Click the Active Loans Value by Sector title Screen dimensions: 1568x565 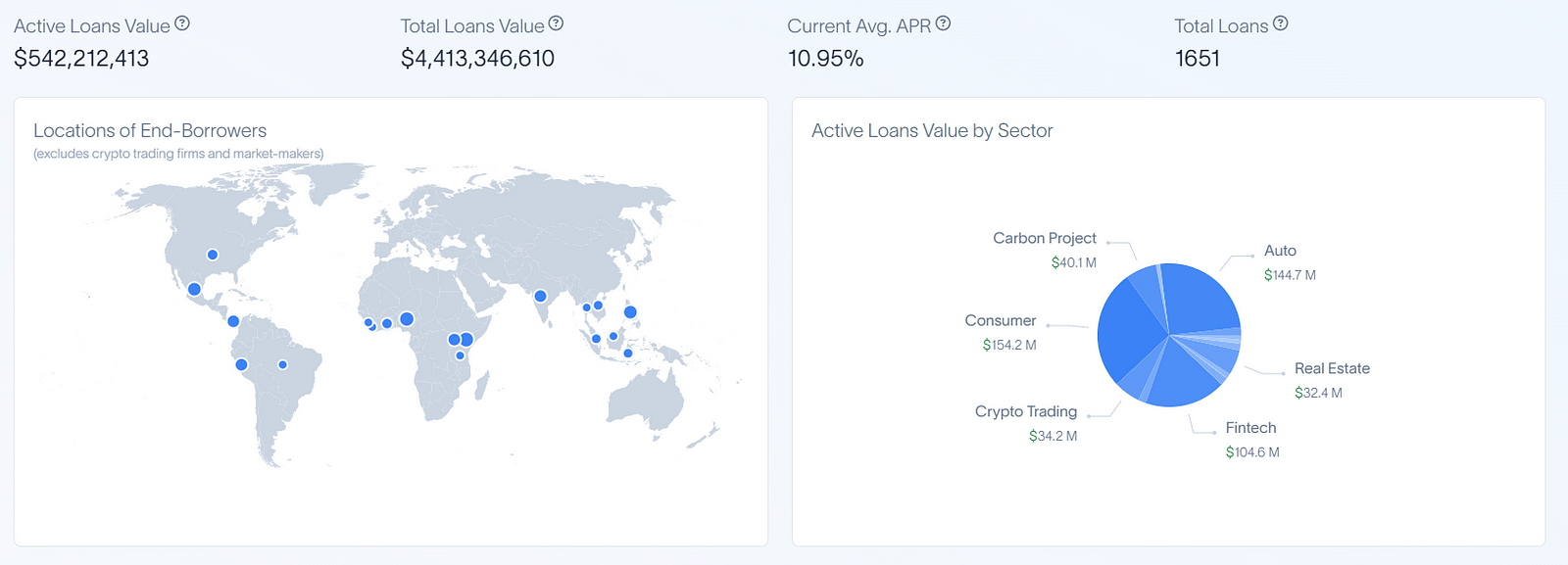[x=931, y=131]
